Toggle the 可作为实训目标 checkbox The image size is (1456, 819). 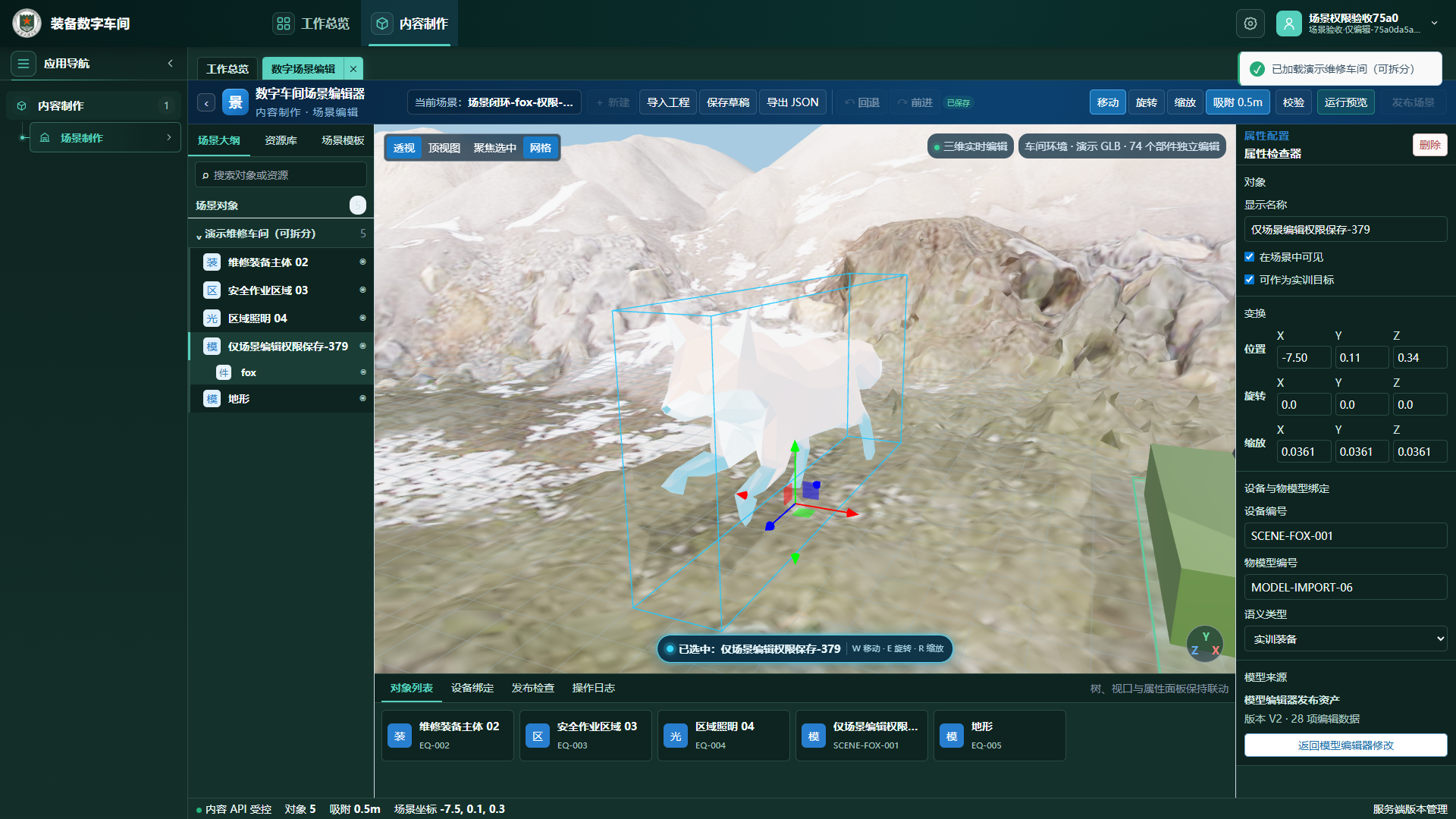click(x=1249, y=280)
